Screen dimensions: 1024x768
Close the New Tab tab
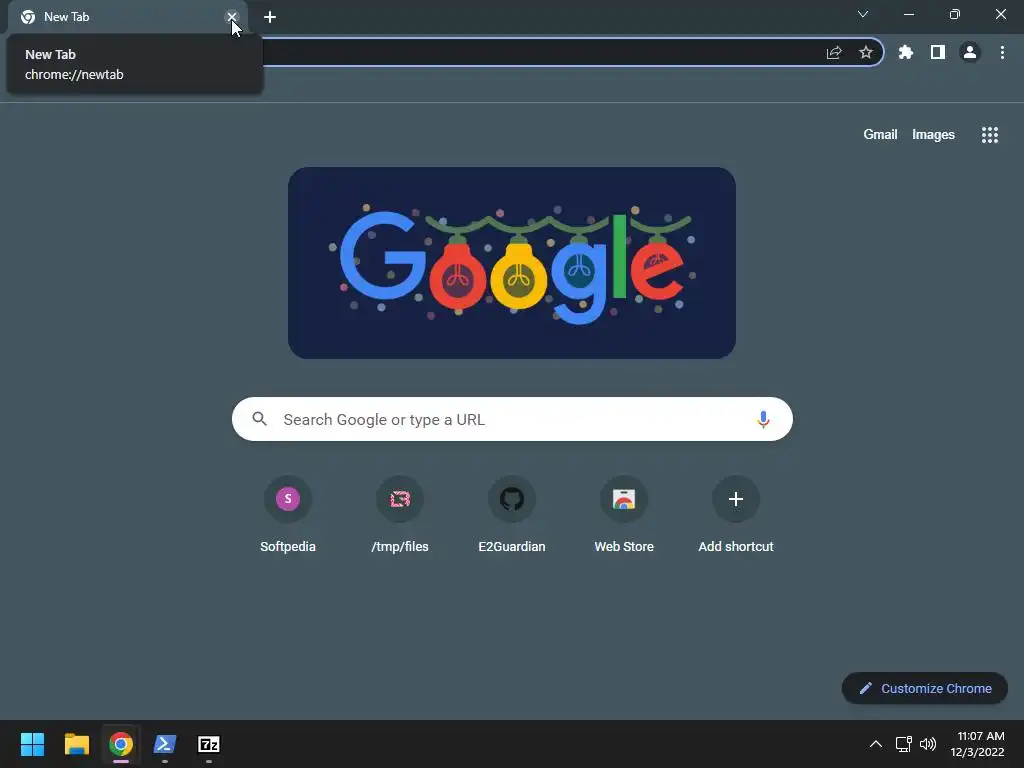[231, 17]
